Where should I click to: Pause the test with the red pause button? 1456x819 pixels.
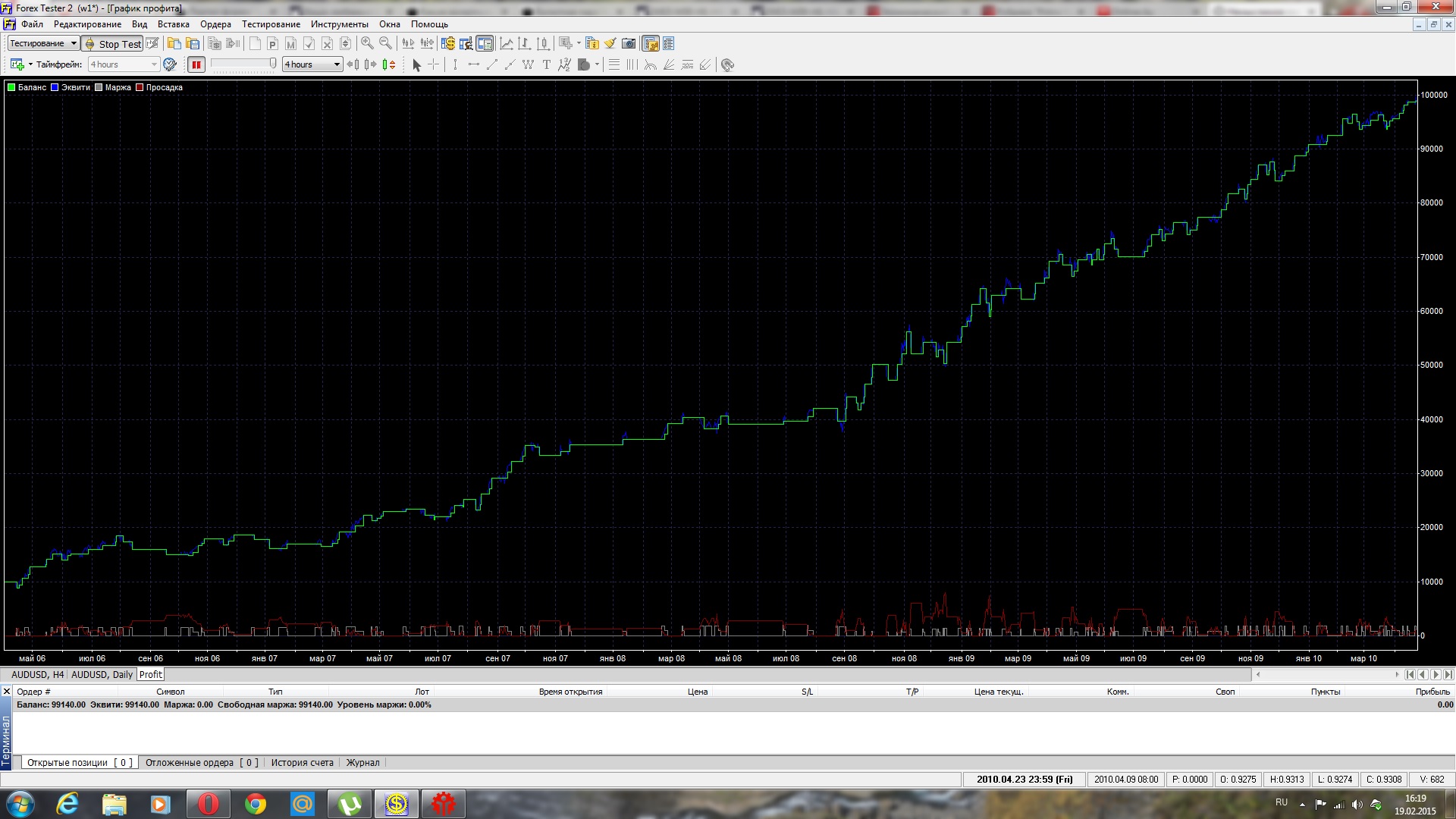tap(196, 64)
